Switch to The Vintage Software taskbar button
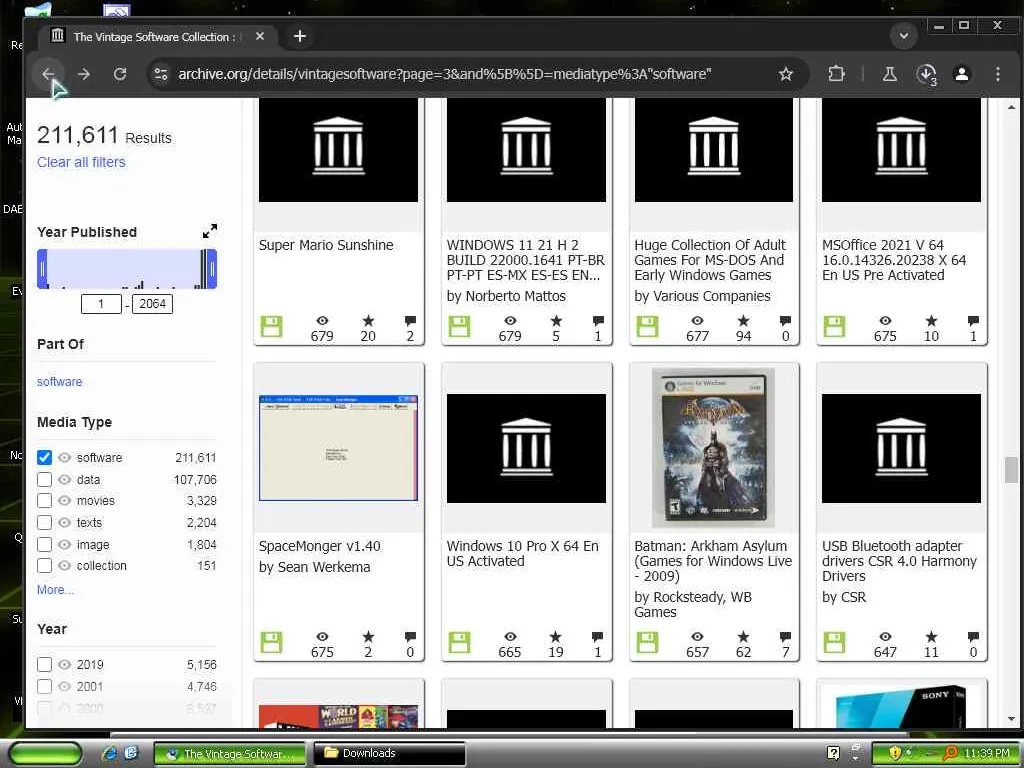The width and height of the screenshot is (1024, 768). click(230, 754)
